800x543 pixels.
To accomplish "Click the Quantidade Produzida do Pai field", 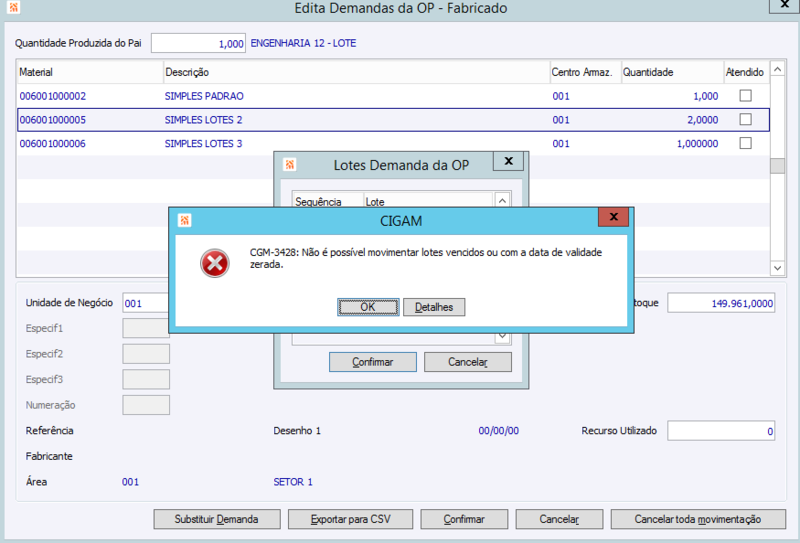I will pos(198,43).
